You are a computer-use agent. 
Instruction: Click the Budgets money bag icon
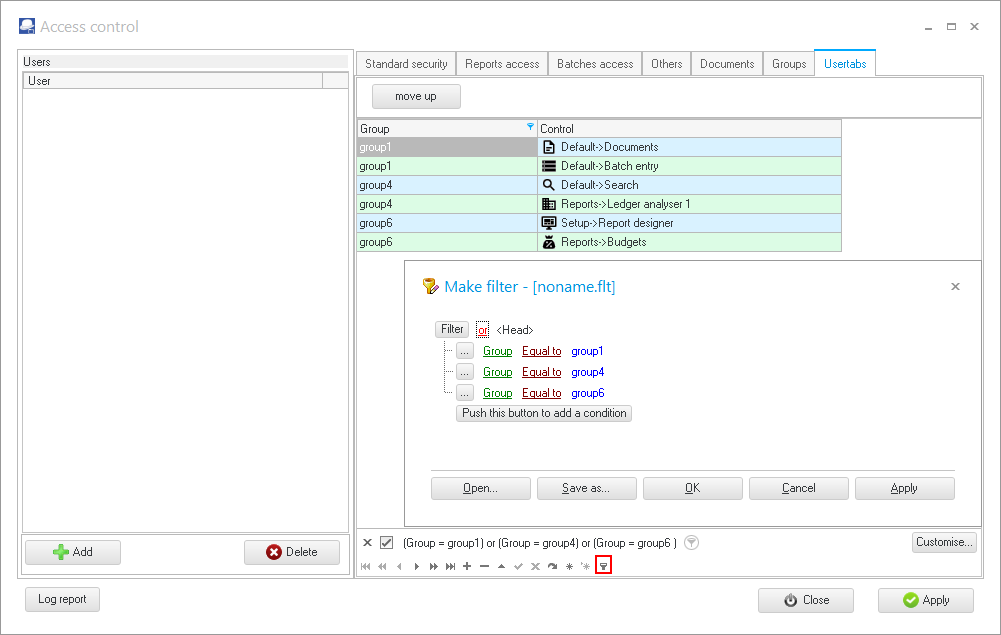pyautogui.click(x=548, y=242)
